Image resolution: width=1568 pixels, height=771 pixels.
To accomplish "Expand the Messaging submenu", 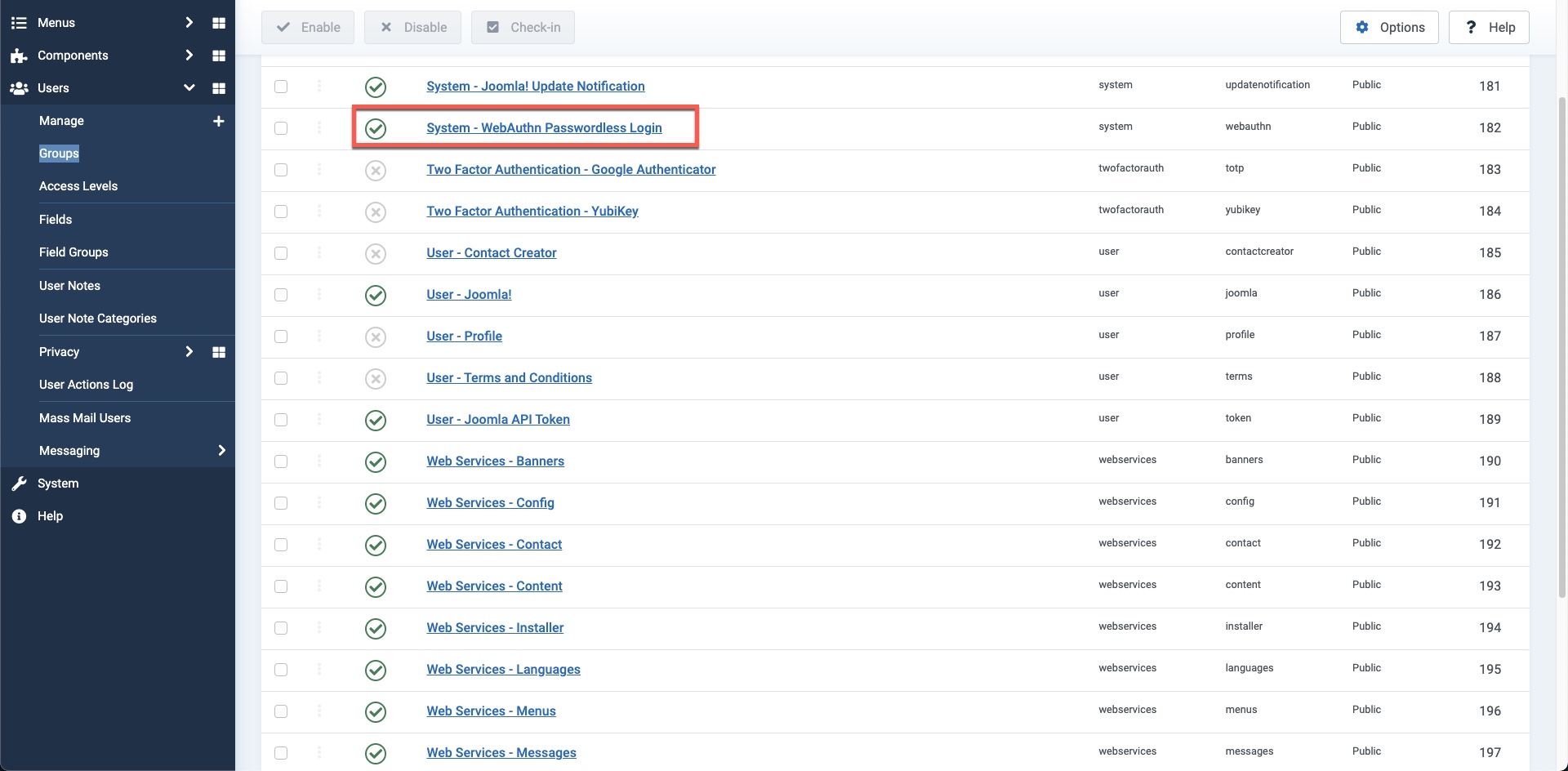I will pos(221,451).
